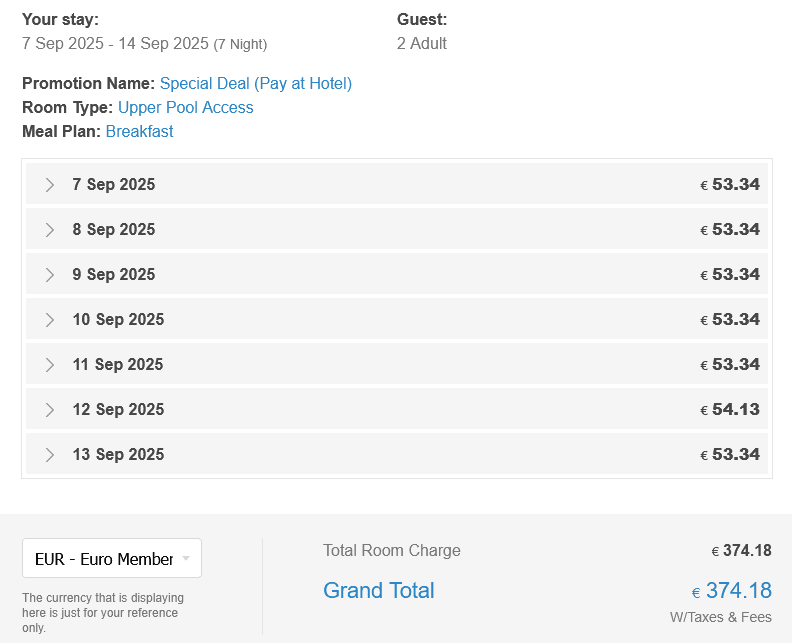Toggle the 11 Sep 2025 chevron icon
This screenshot has width=792, height=643.
50,365
